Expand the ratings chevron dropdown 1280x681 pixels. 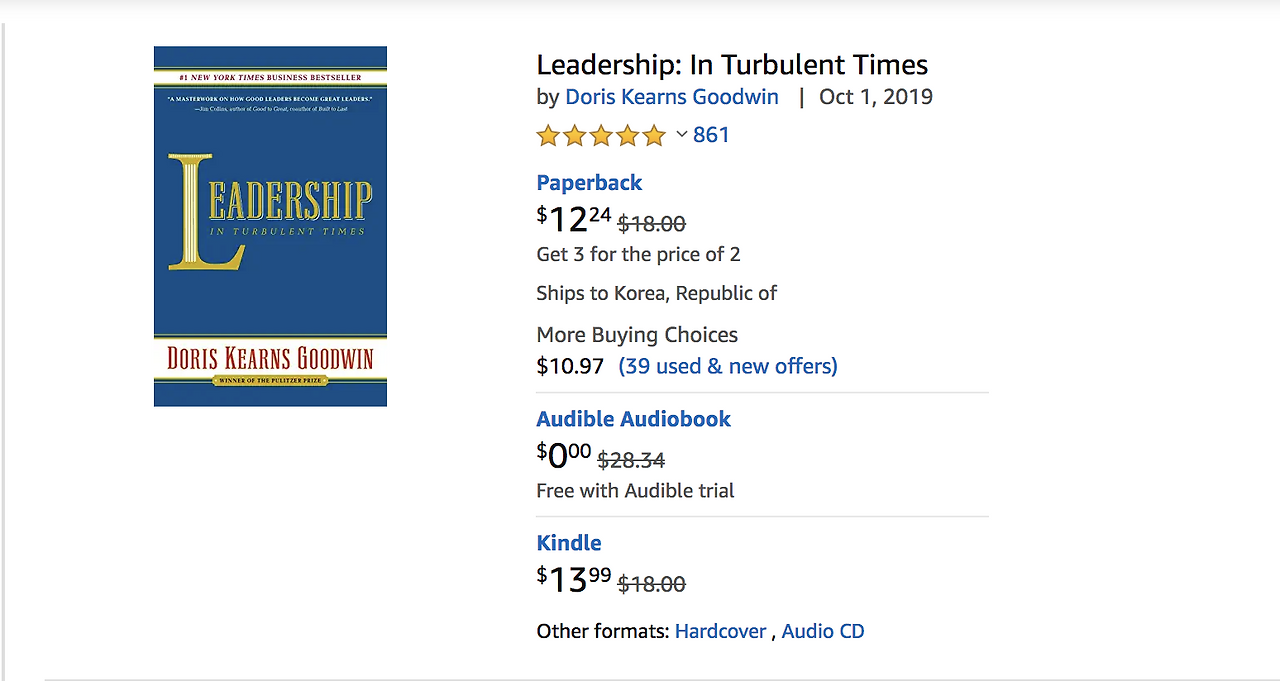(x=682, y=134)
